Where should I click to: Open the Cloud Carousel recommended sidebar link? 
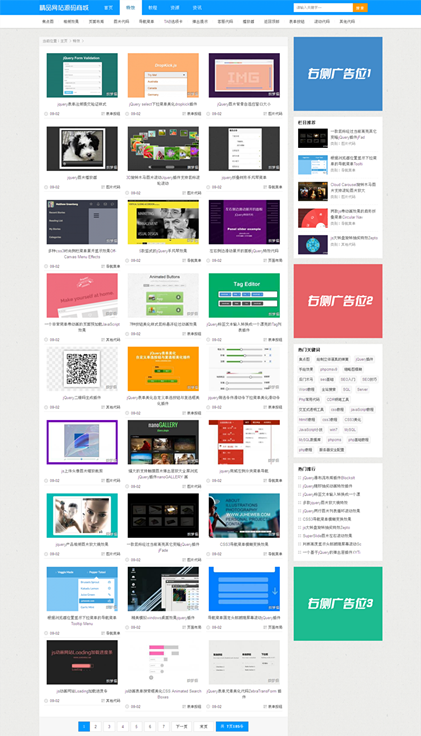coord(354,187)
